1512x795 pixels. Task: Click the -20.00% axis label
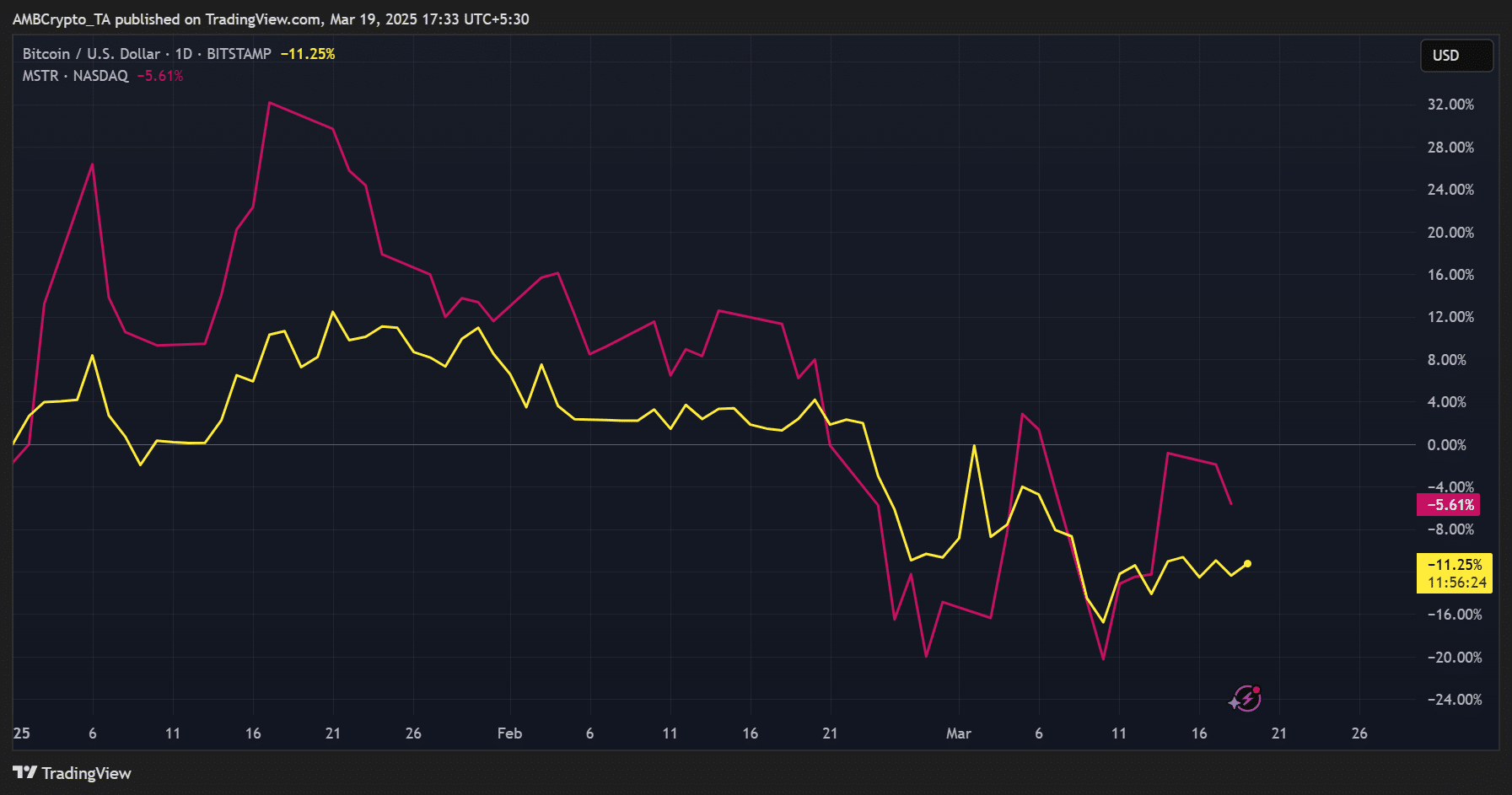[1455, 658]
